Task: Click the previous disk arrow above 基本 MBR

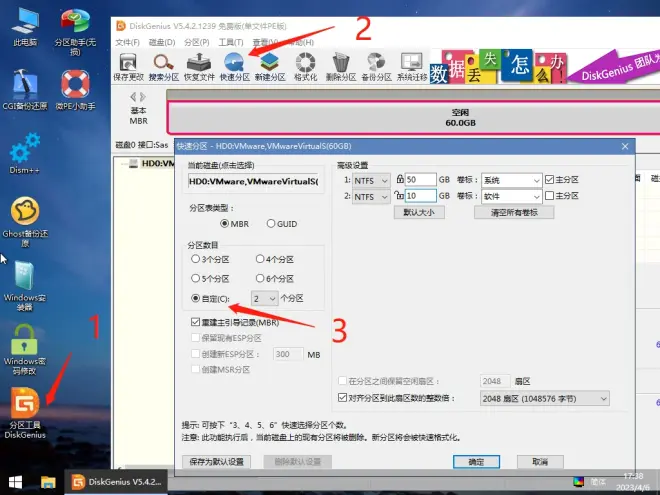Action: pyautogui.click(x=133, y=97)
